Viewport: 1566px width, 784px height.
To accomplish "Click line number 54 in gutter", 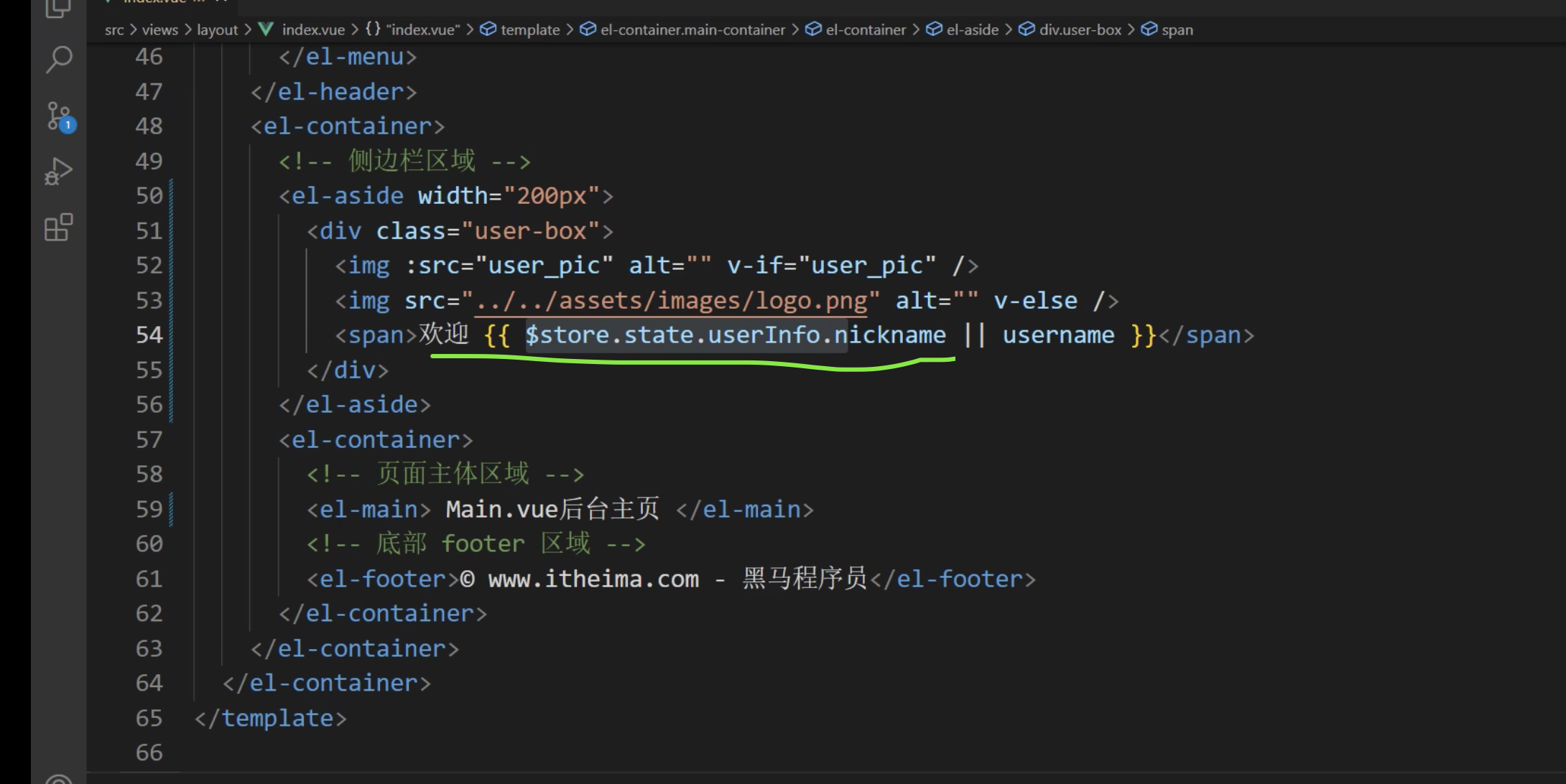I will pos(149,335).
